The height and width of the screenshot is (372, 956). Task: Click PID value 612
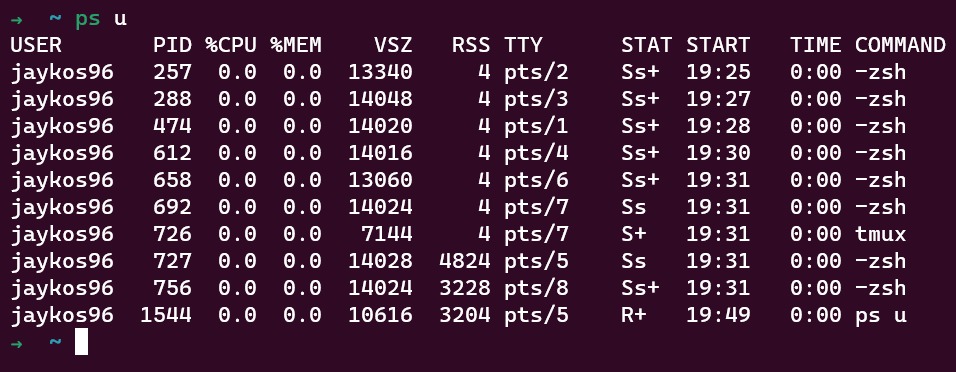point(173,153)
